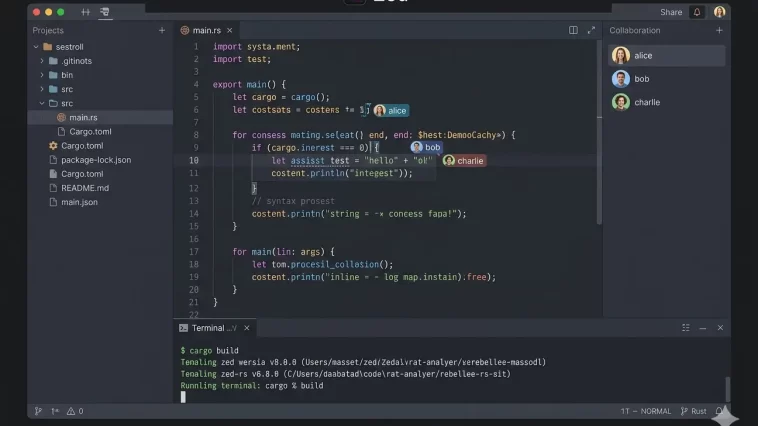Click bob's avatar in collaboration list
The height and width of the screenshot is (426, 758).
[x=621, y=79]
